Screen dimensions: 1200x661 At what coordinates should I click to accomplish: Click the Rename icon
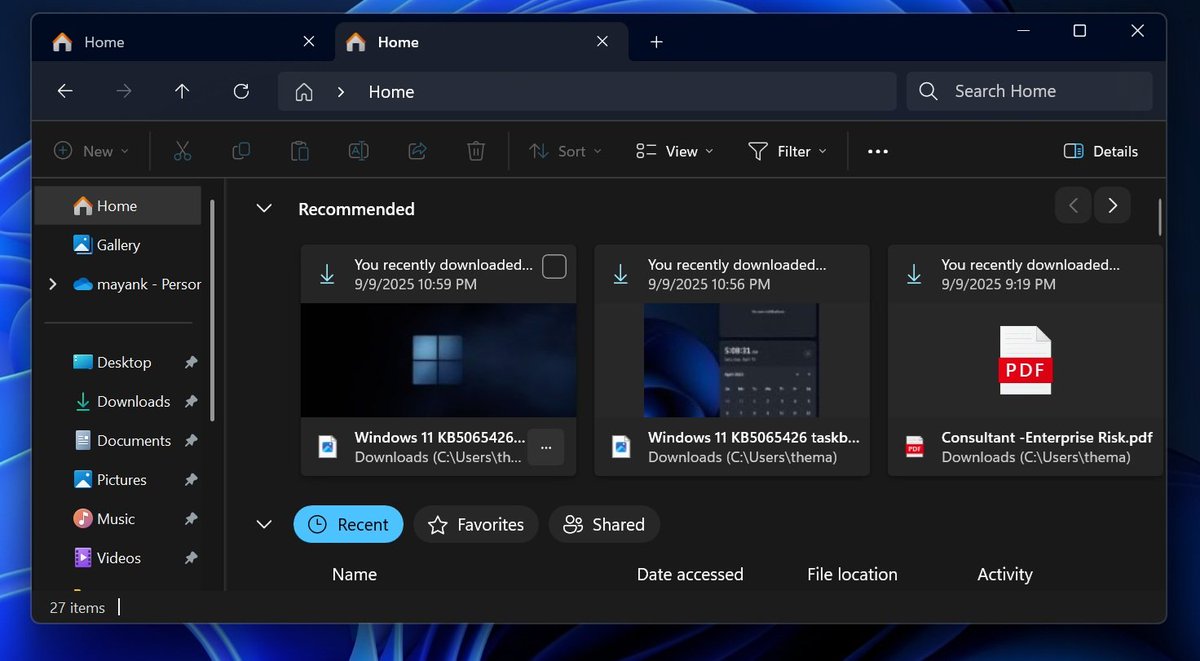point(358,150)
